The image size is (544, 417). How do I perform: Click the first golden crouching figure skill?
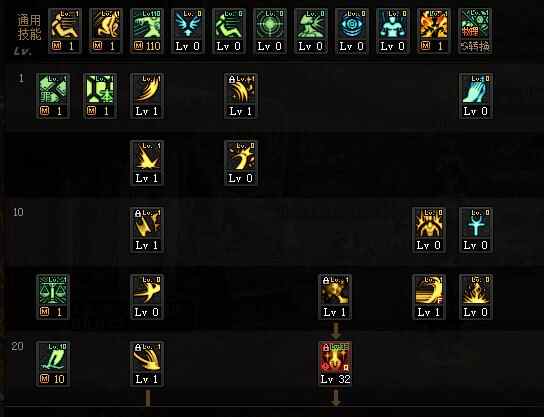(65, 31)
